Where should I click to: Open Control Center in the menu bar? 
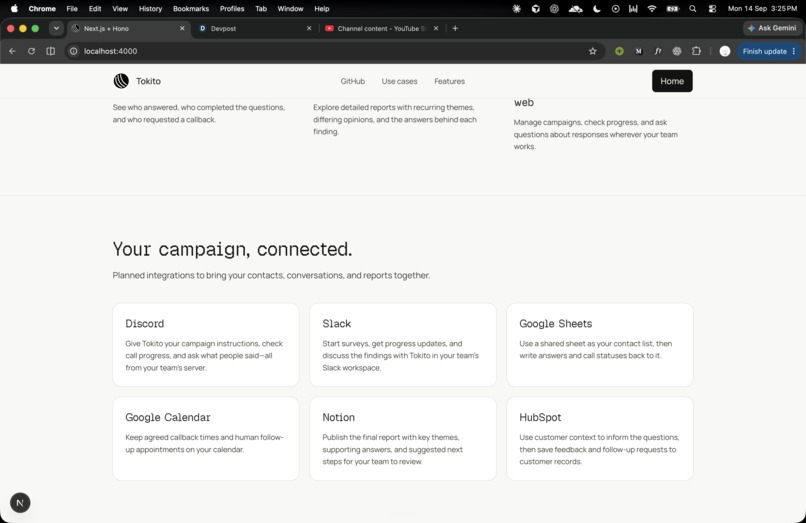(x=712, y=8)
